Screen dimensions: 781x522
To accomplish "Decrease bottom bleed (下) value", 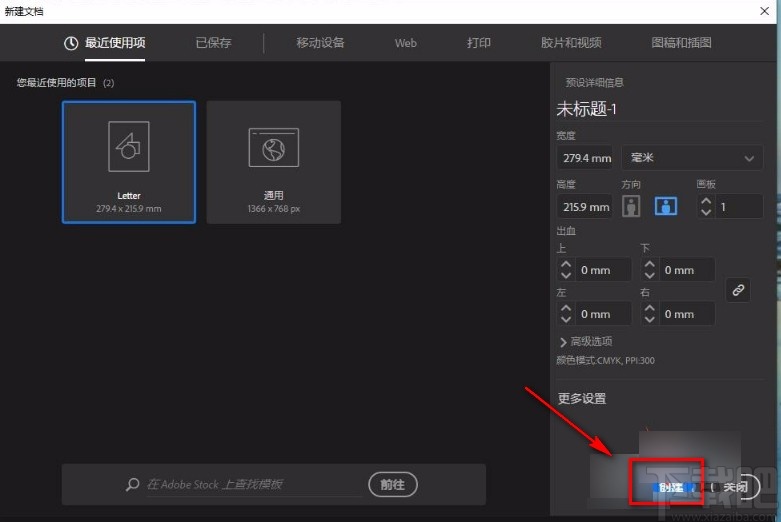I will pos(649,275).
